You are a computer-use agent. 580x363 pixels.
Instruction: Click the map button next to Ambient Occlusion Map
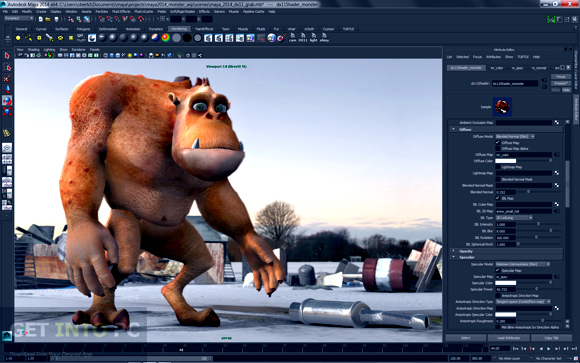pos(556,122)
